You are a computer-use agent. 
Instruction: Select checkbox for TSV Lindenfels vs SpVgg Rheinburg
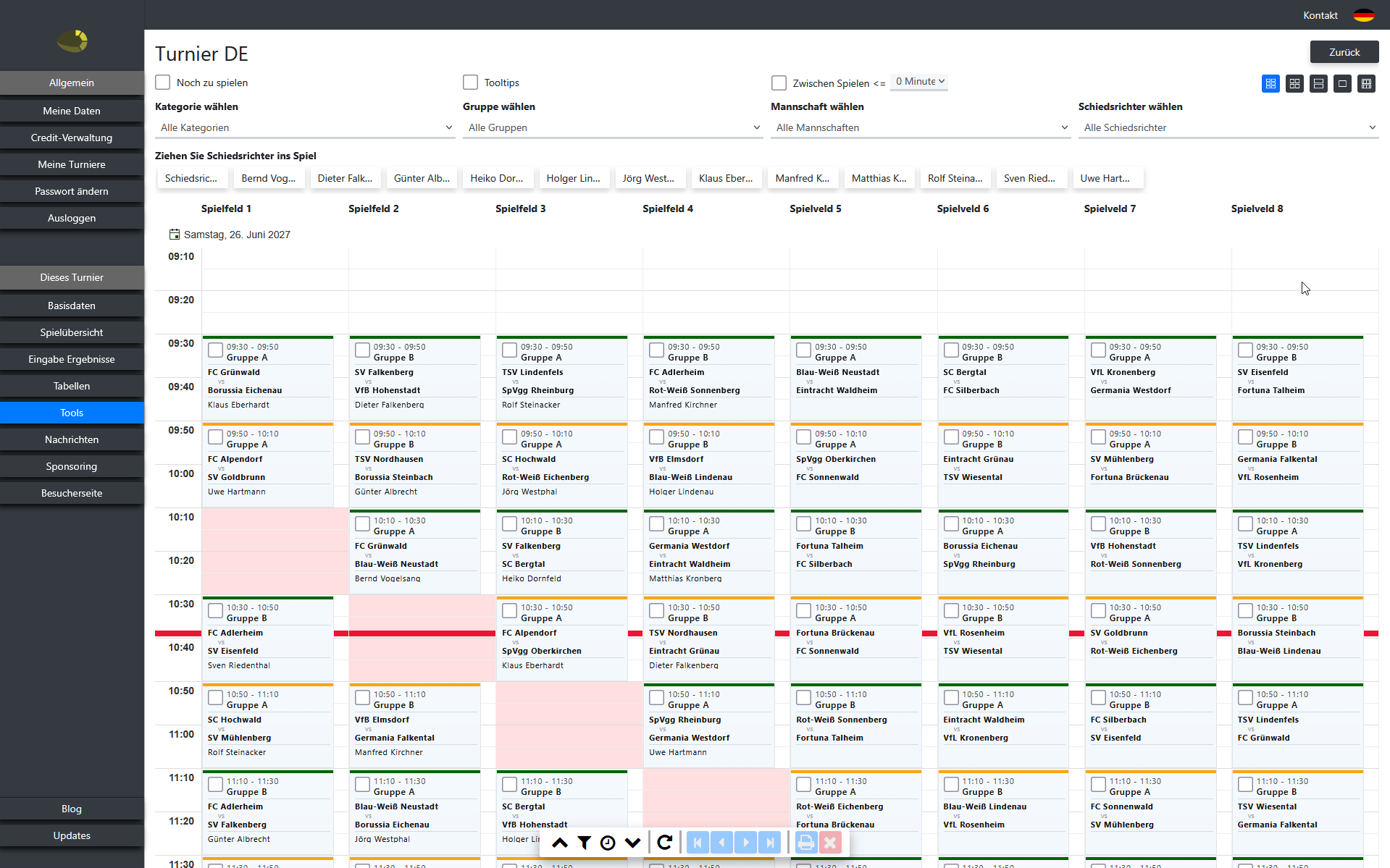coord(509,350)
